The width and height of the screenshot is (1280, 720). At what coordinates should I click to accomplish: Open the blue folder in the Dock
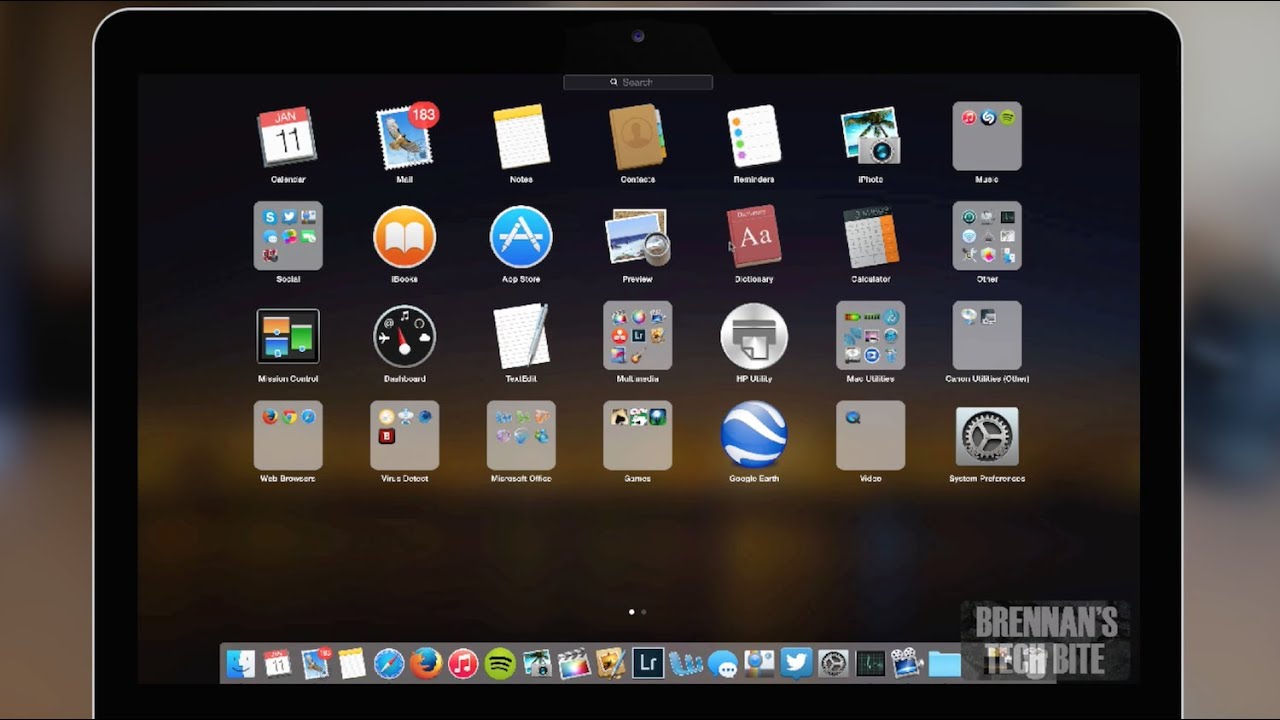click(x=944, y=664)
